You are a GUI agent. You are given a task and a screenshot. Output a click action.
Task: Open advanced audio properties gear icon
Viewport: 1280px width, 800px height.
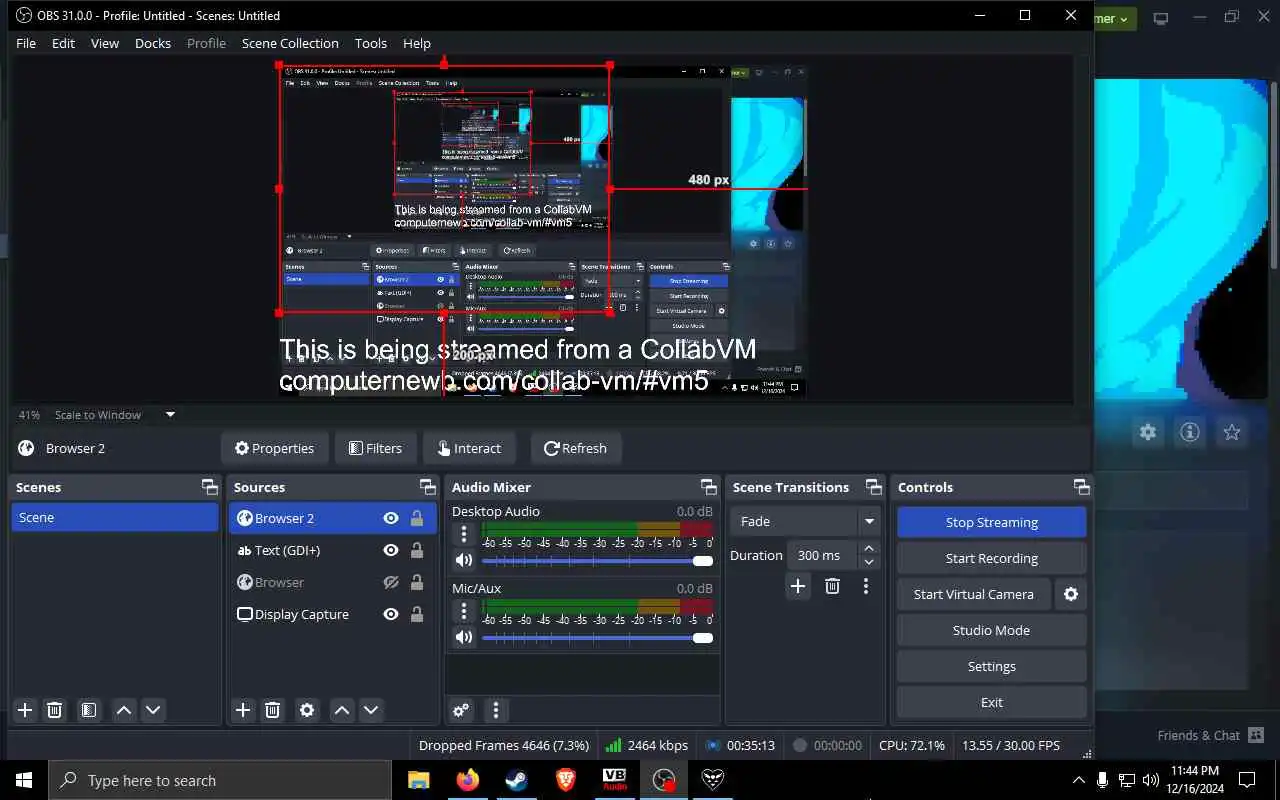pyautogui.click(x=461, y=710)
